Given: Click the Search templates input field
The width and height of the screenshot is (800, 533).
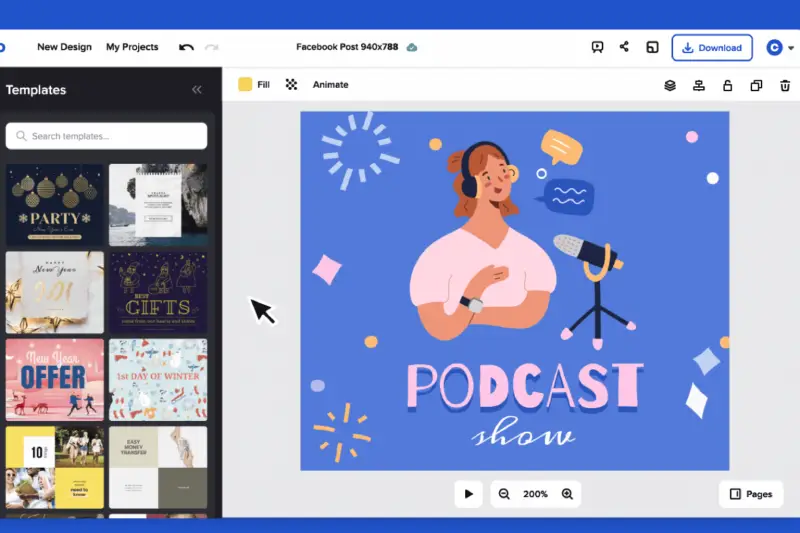Looking at the screenshot, I should [106, 136].
